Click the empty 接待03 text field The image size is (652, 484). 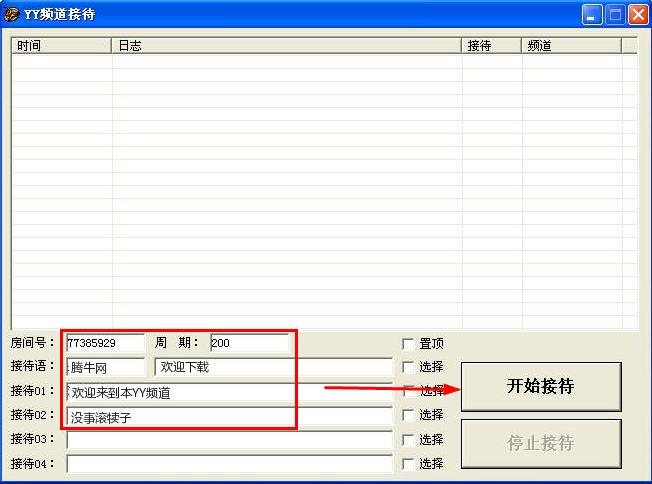click(x=229, y=440)
